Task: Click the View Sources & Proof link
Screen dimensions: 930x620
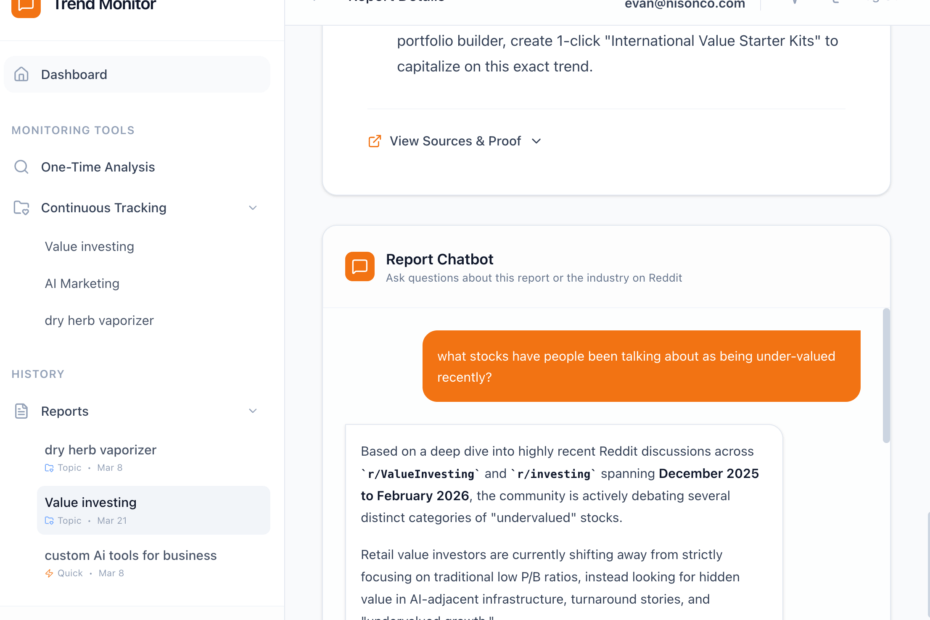Action: [455, 141]
